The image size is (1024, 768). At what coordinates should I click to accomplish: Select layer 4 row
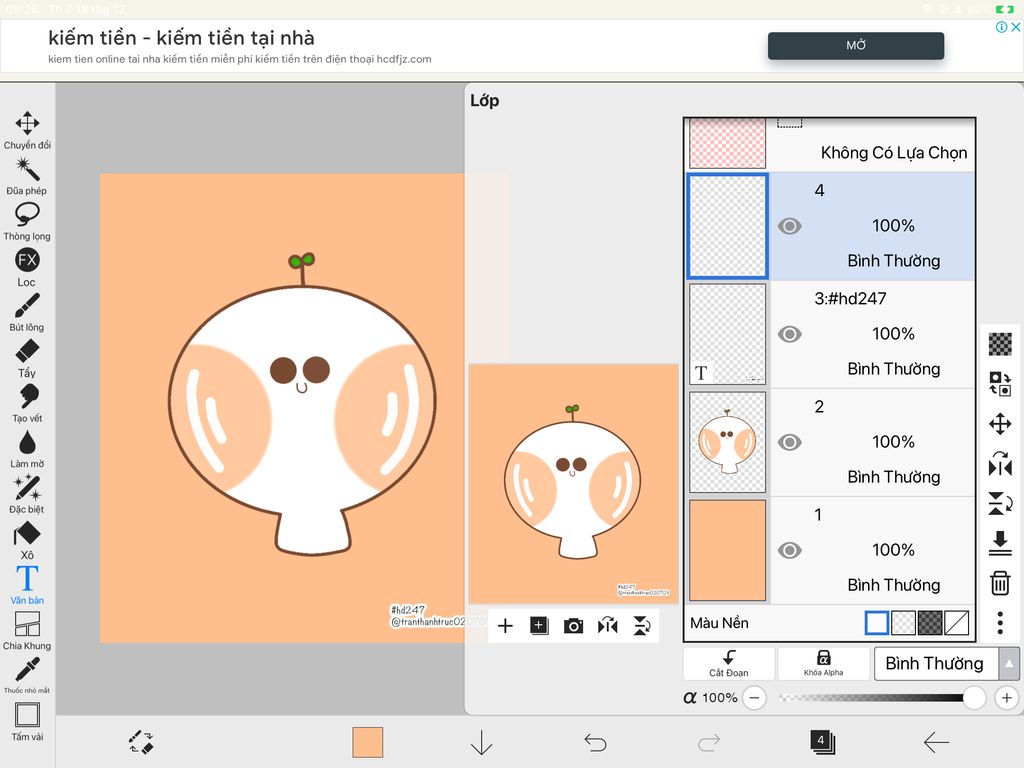[831, 226]
